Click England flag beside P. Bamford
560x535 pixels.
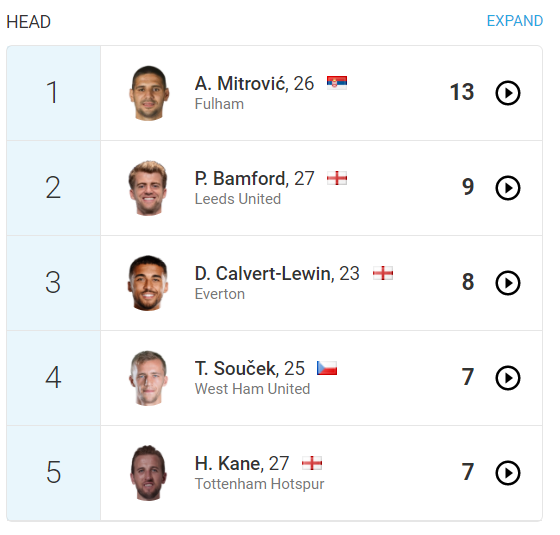pos(337,178)
